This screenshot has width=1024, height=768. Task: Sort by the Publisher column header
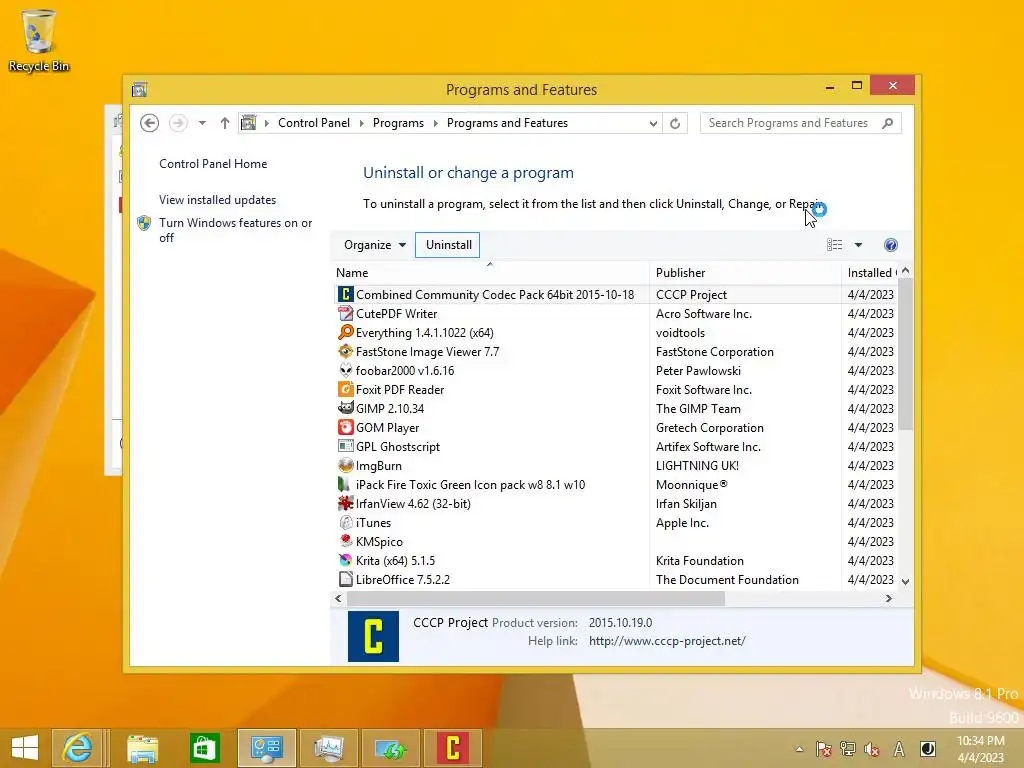745,273
